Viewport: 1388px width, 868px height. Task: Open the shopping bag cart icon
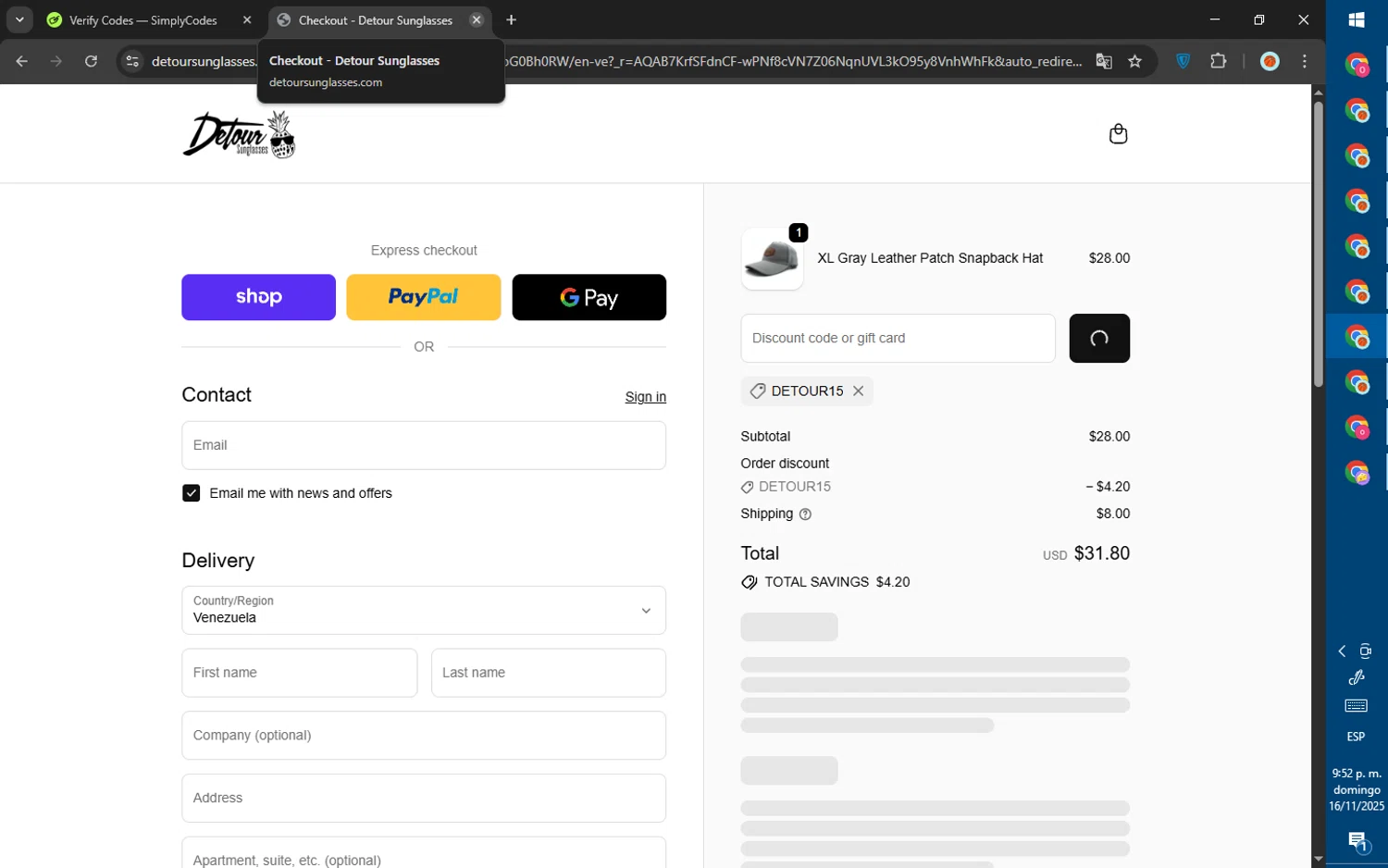[x=1118, y=134]
